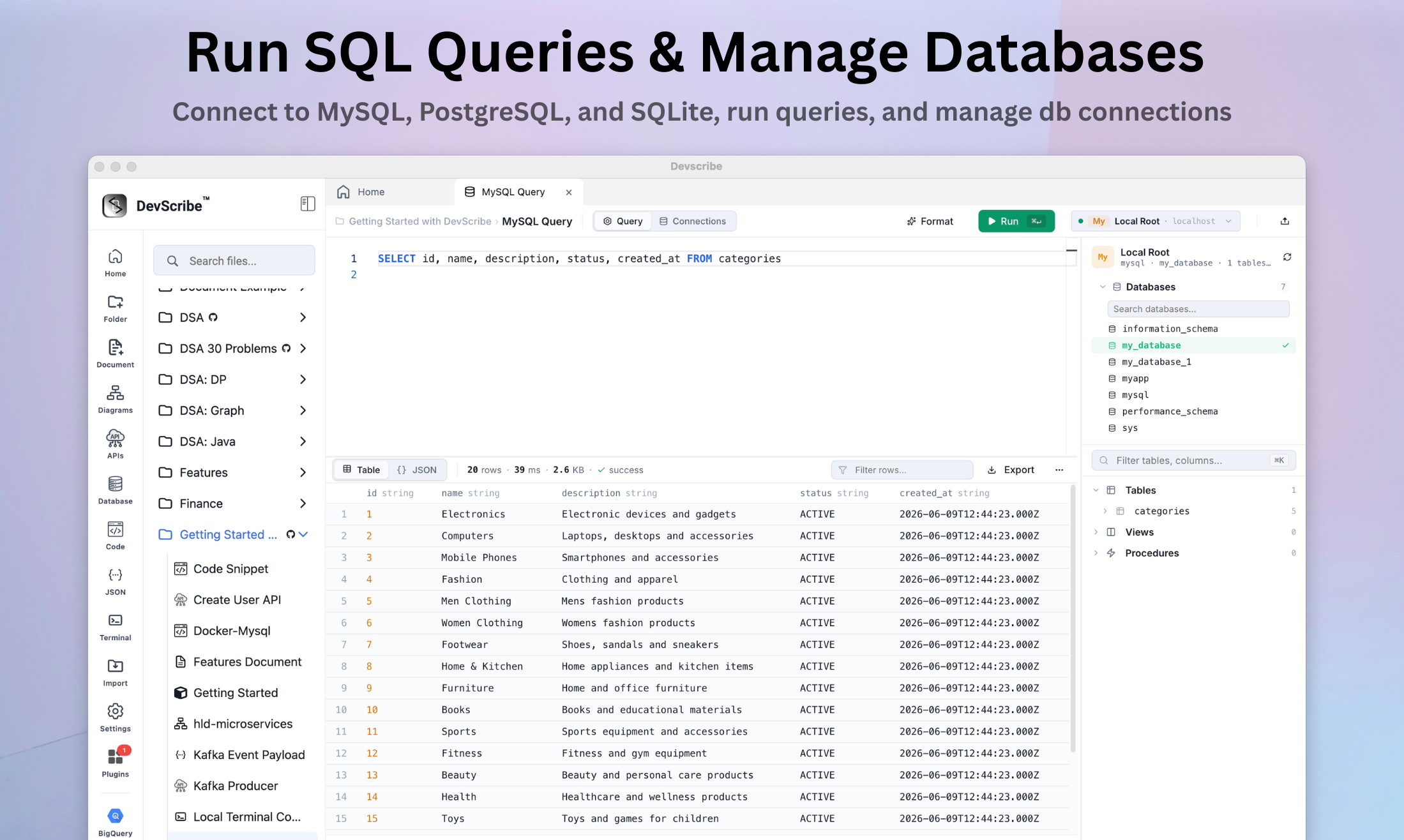Viewport: 1404px width, 840px height.
Task: Click the Export results button
Action: [1011, 470]
